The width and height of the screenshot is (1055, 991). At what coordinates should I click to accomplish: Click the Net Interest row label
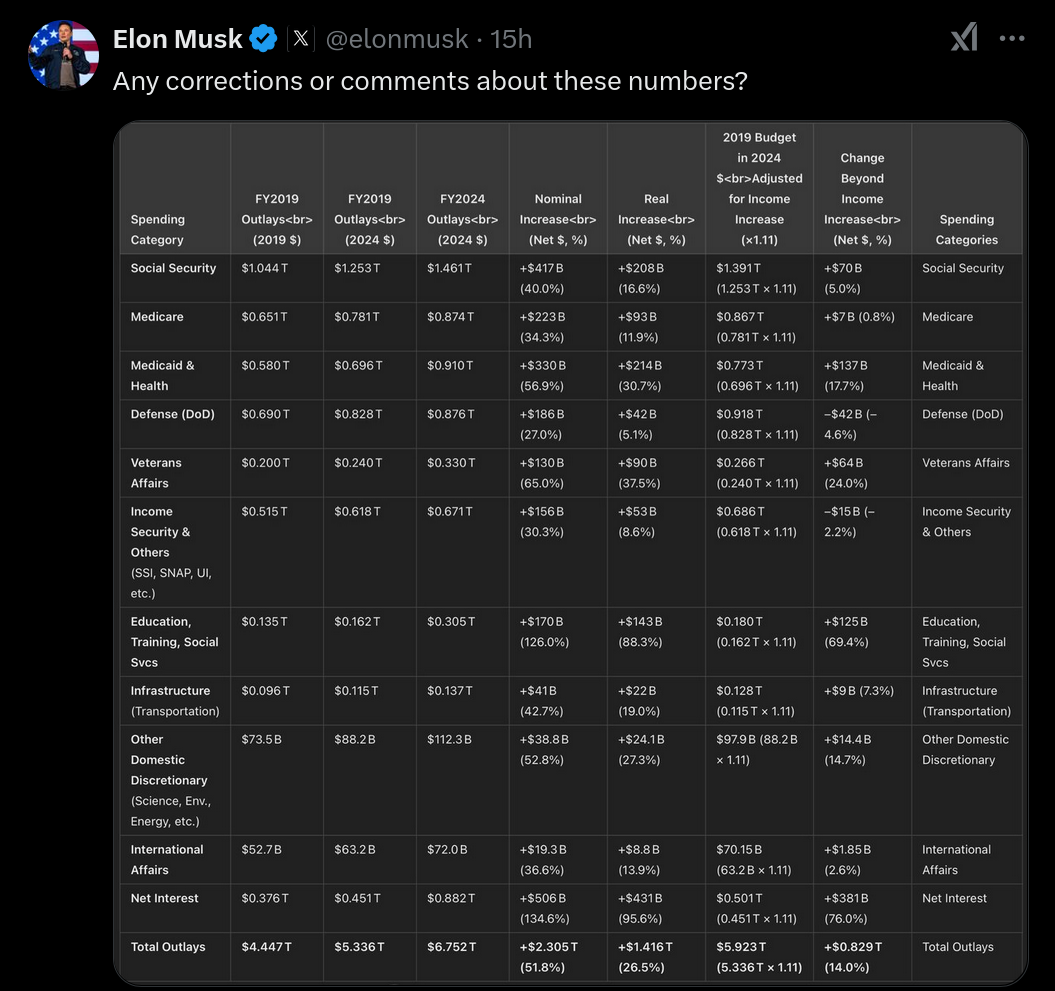(165, 898)
